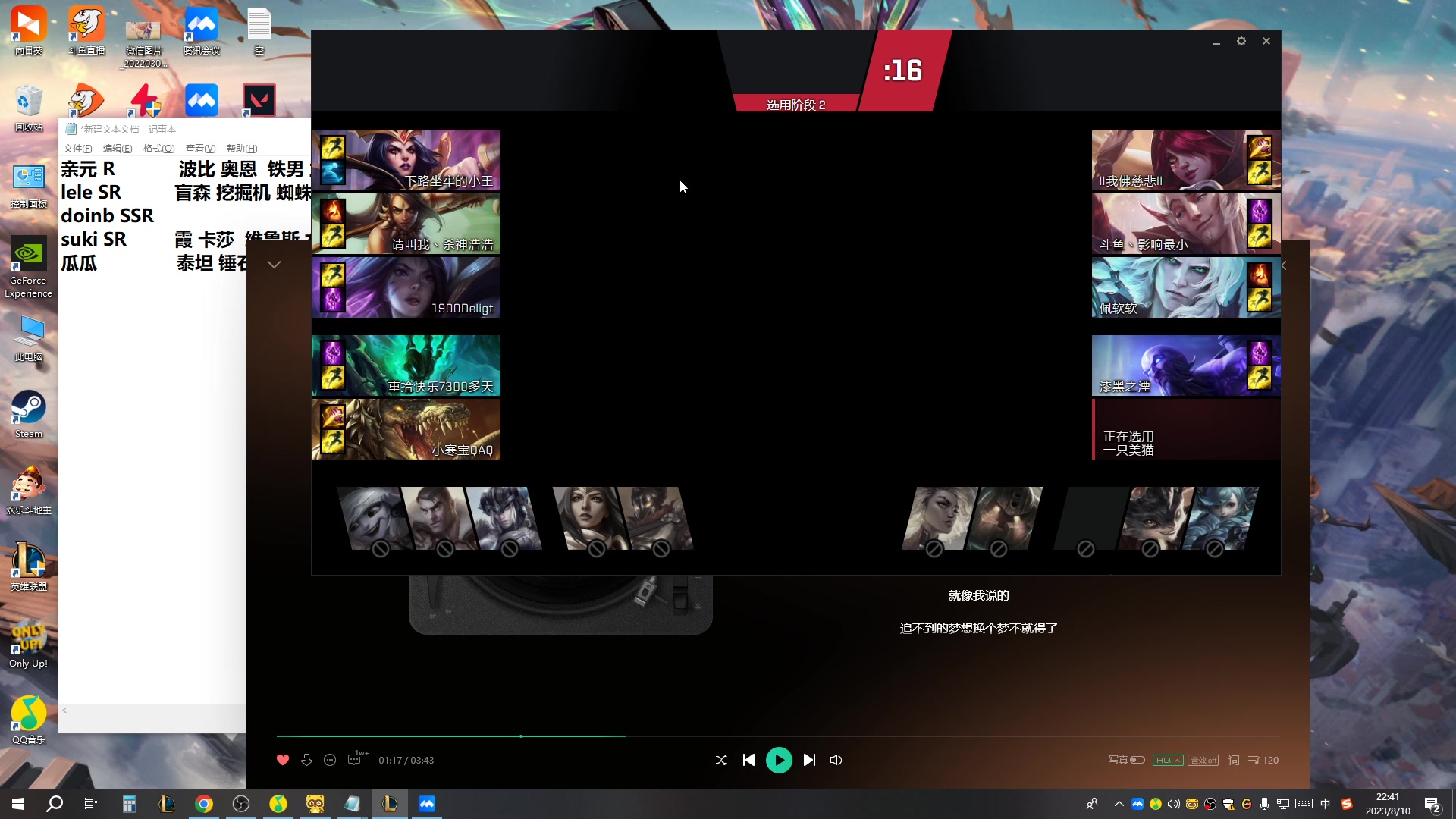Viewport: 1456px width, 819px height.
Task: Click system tray microphone icon
Action: 1264,804
